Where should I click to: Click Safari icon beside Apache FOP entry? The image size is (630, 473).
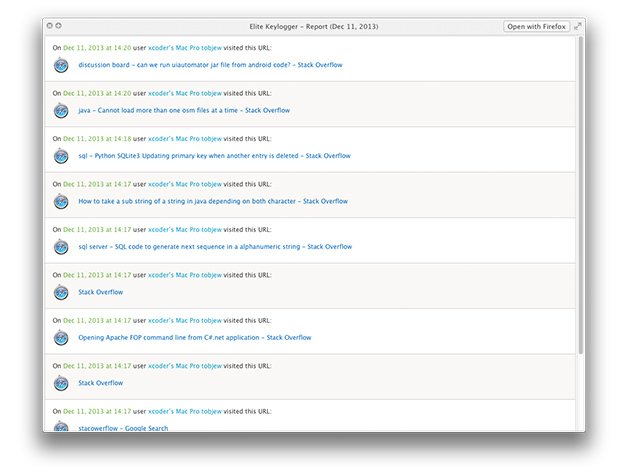point(61,337)
